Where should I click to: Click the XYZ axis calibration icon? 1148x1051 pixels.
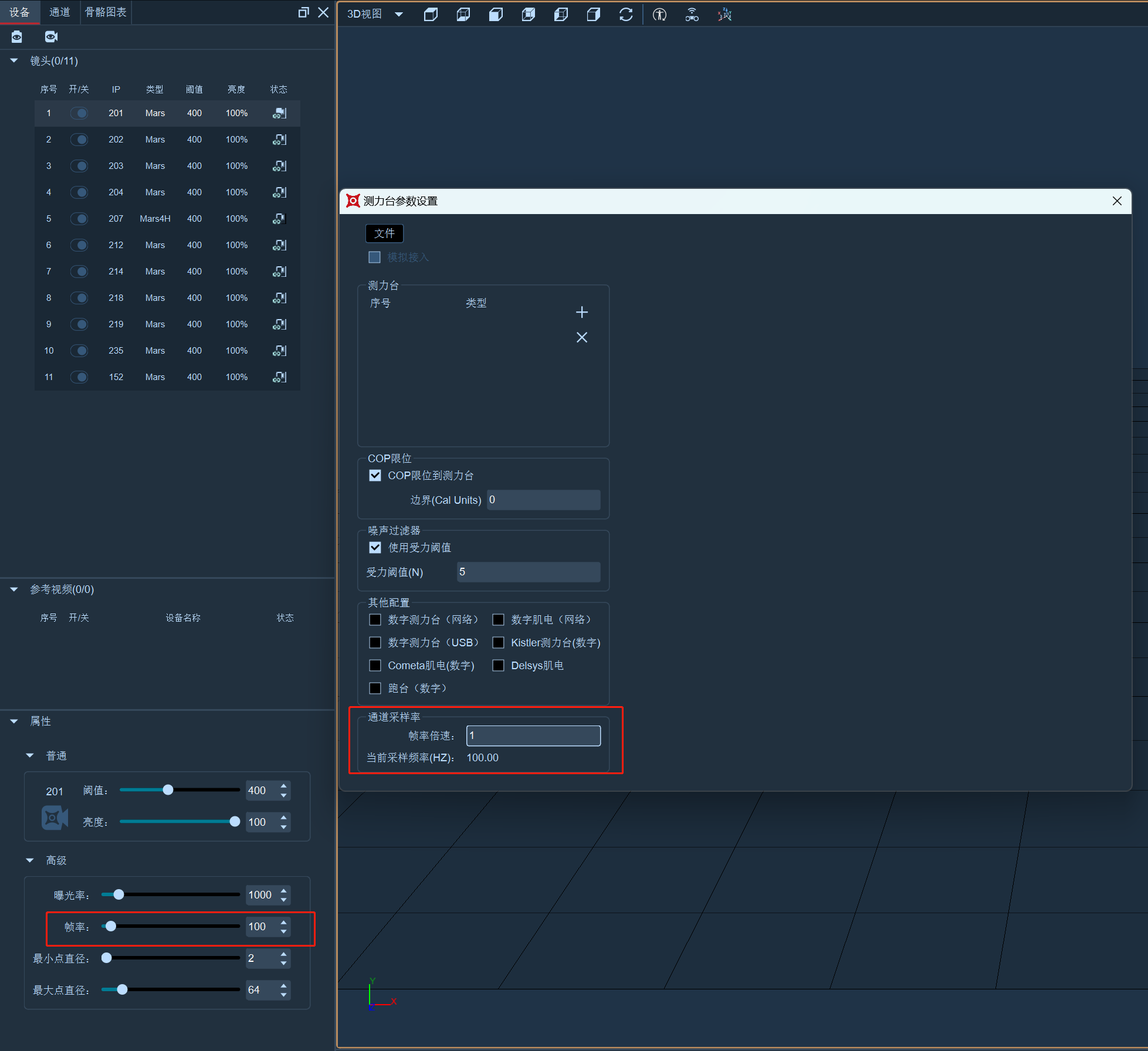[x=724, y=14]
